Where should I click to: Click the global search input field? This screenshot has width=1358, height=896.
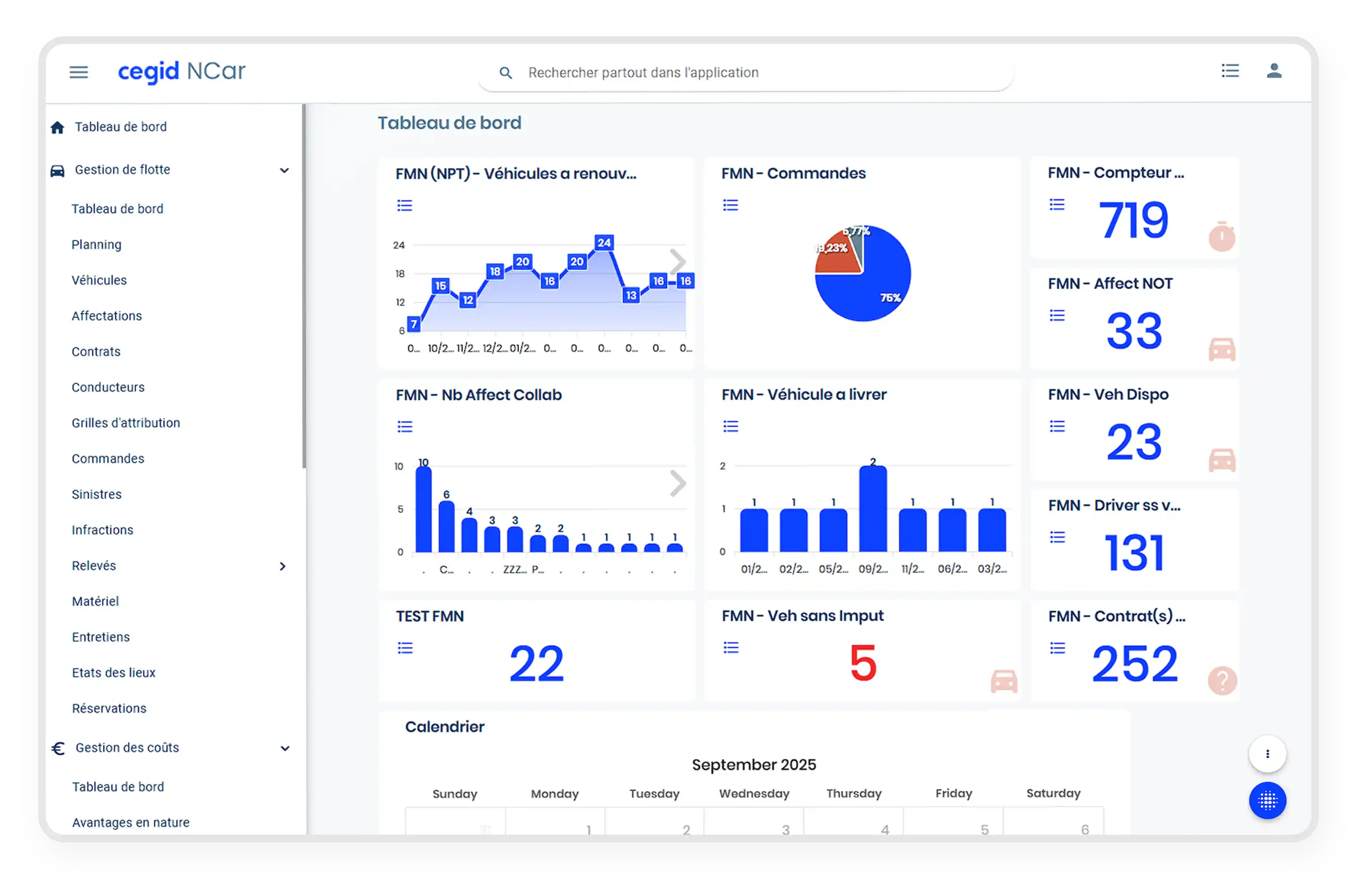click(743, 73)
